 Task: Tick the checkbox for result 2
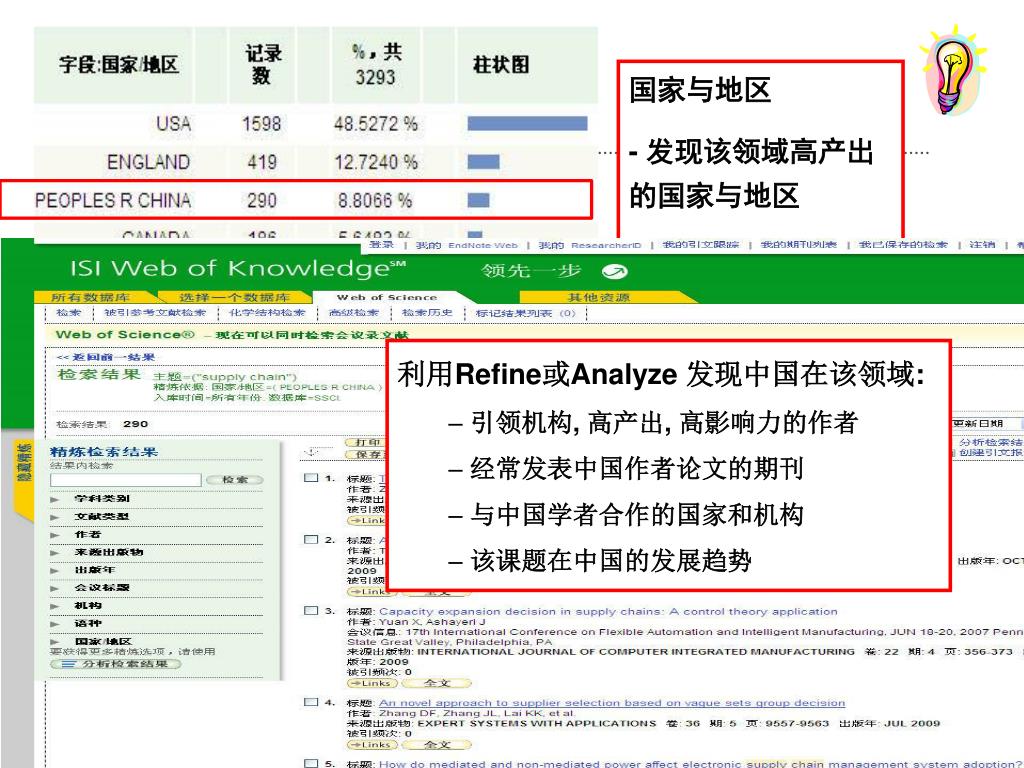312,539
